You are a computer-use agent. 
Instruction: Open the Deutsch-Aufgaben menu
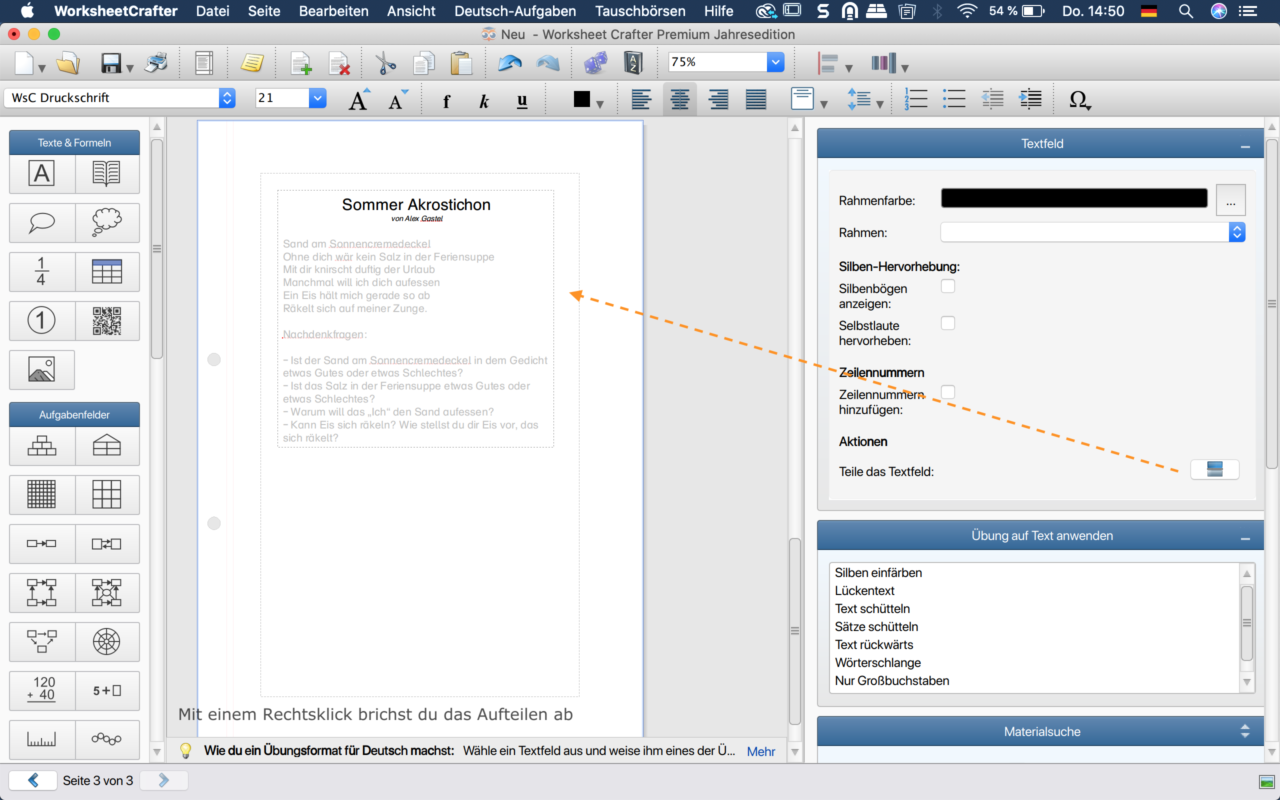(515, 11)
